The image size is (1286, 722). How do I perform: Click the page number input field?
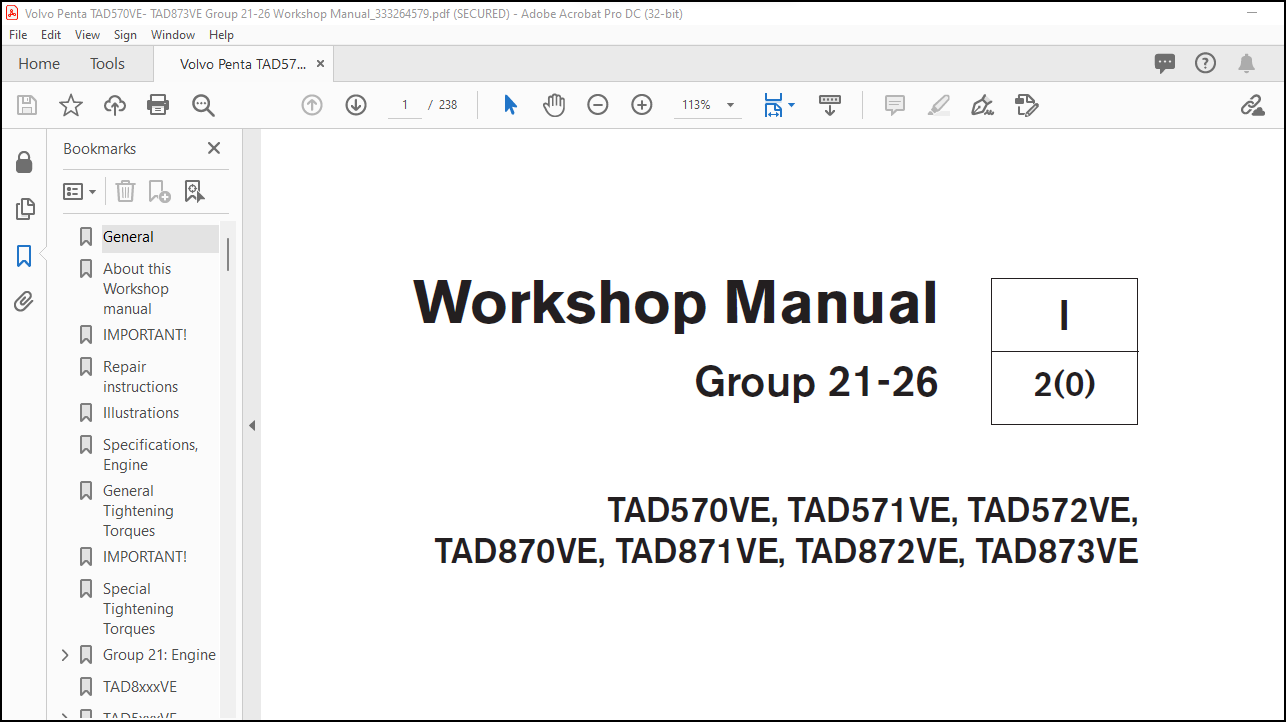[405, 105]
